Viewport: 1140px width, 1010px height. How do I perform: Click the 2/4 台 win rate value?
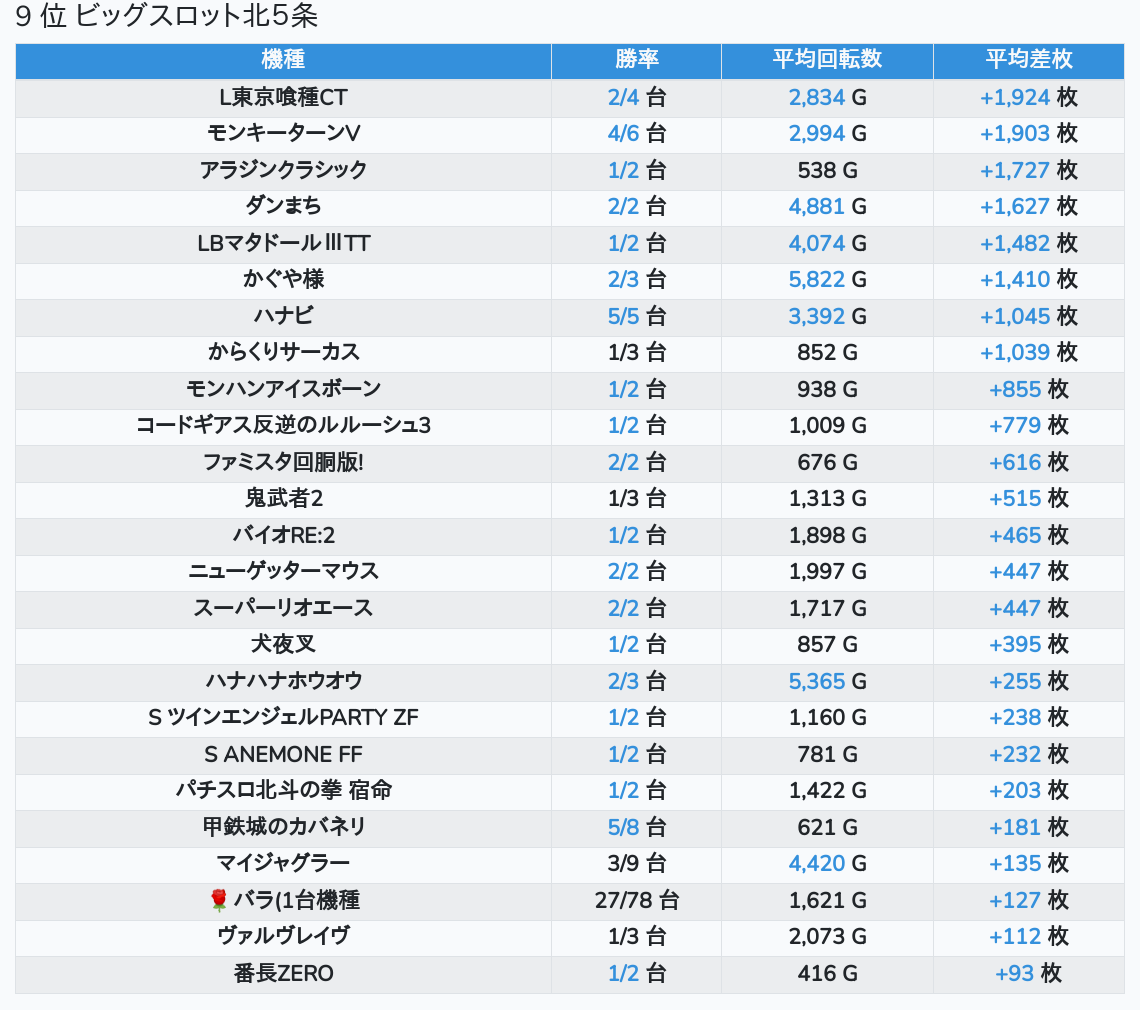tap(637, 97)
